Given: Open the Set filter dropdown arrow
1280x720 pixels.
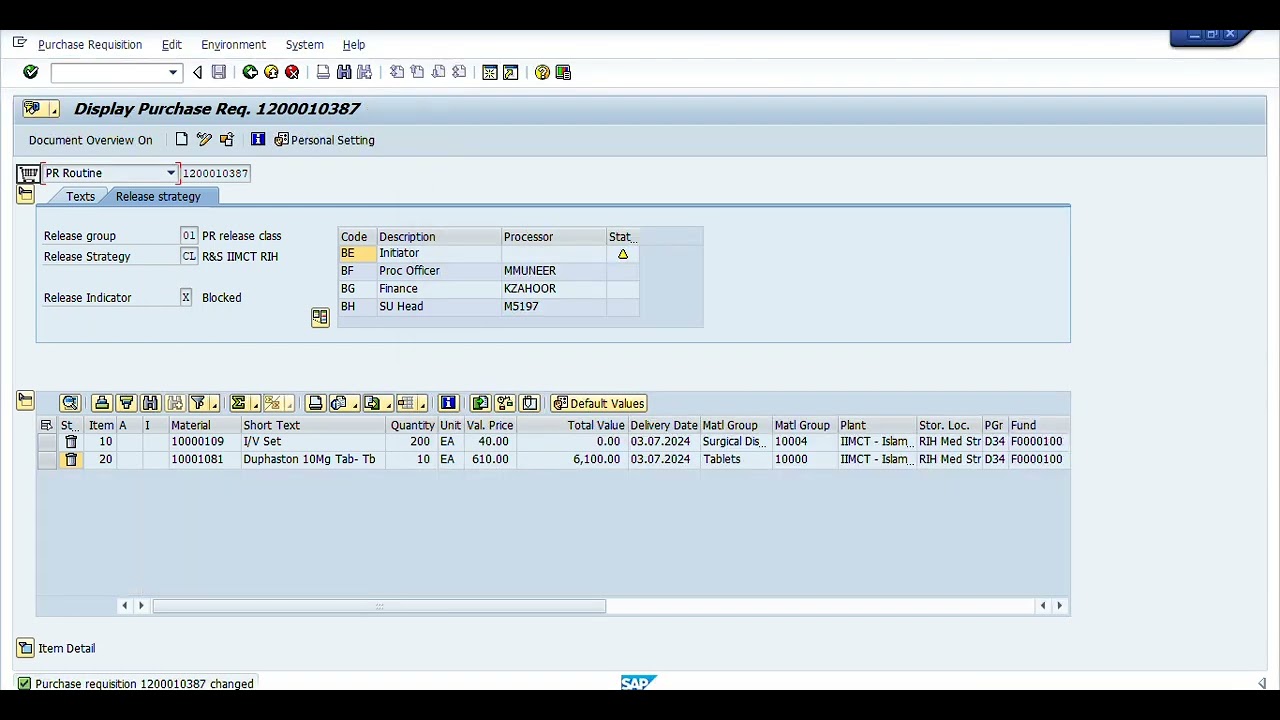Looking at the screenshot, I should (x=215, y=404).
